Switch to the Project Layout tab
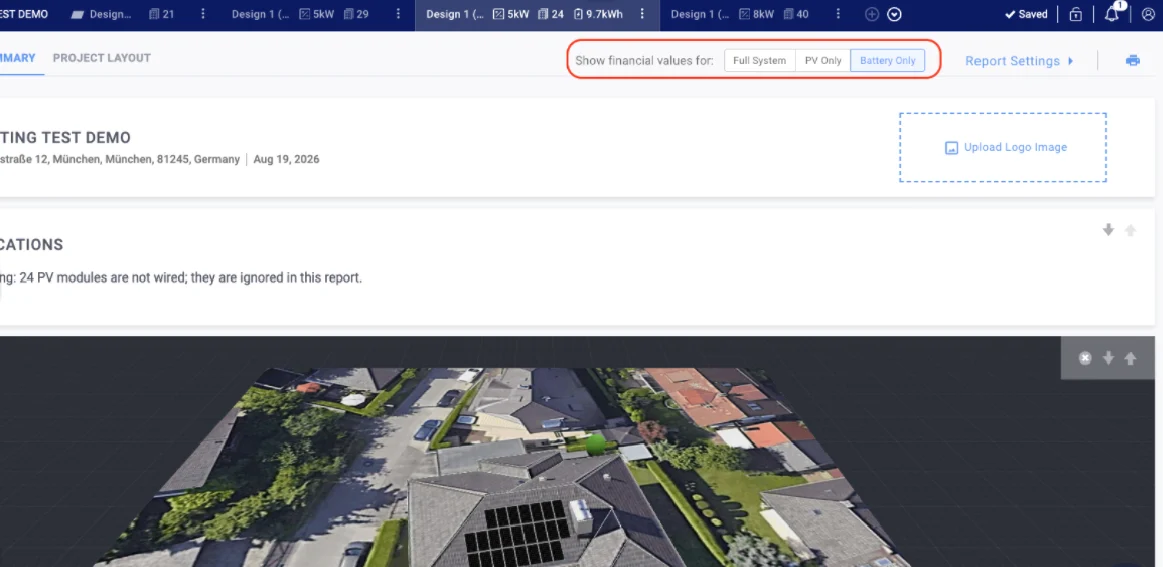 pos(102,58)
